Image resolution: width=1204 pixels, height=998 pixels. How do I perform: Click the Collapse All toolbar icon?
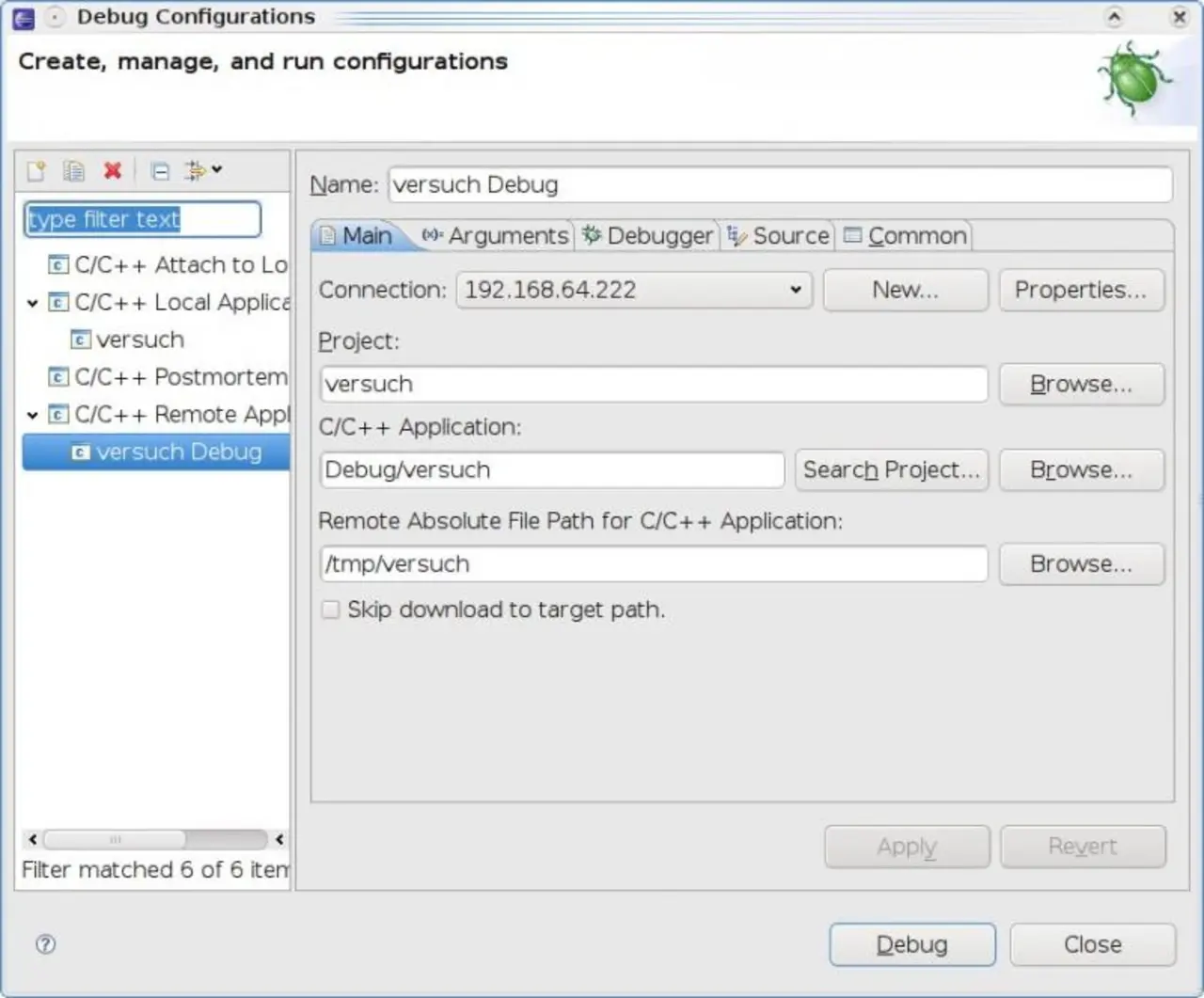(160, 170)
